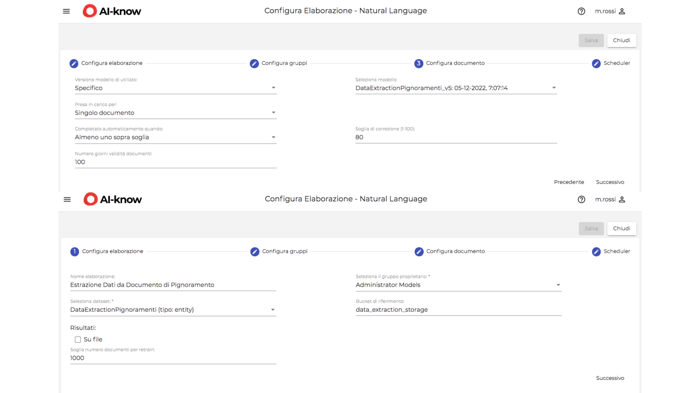The image size is (700, 393).
Task: Click m.rossi username text, lower screen
Action: [605, 199]
